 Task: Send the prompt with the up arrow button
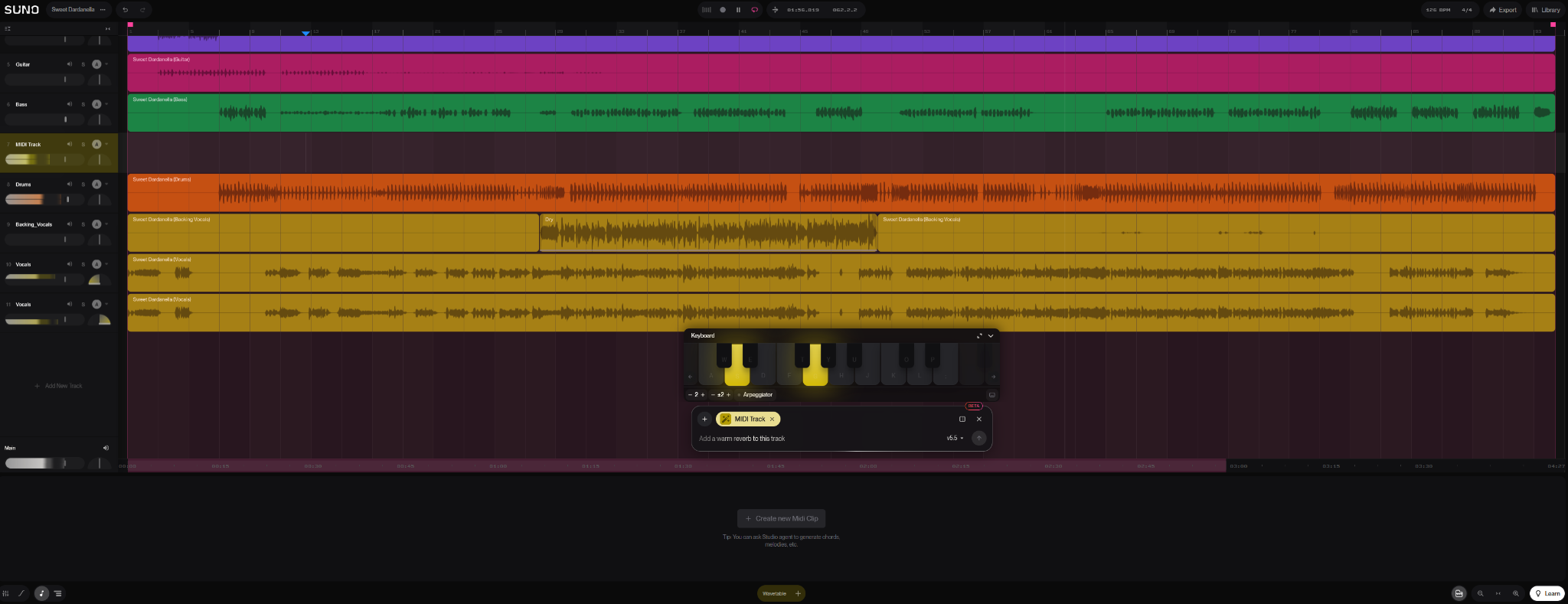pyautogui.click(x=978, y=438)
